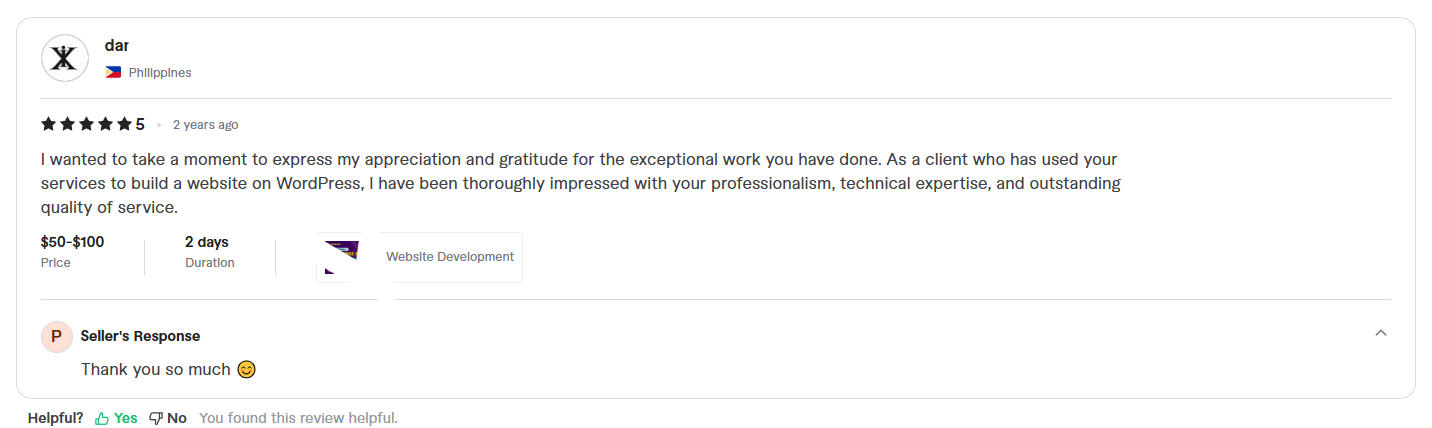
Task: Collapse the Seller's Response chevron
Action: (x=1381, y=333)
